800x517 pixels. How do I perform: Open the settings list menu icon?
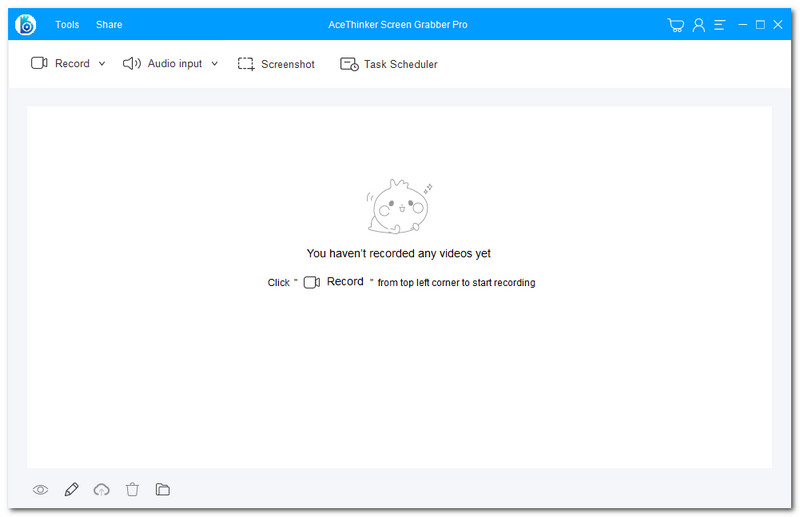pyautogui.click(x=719, y=25)
